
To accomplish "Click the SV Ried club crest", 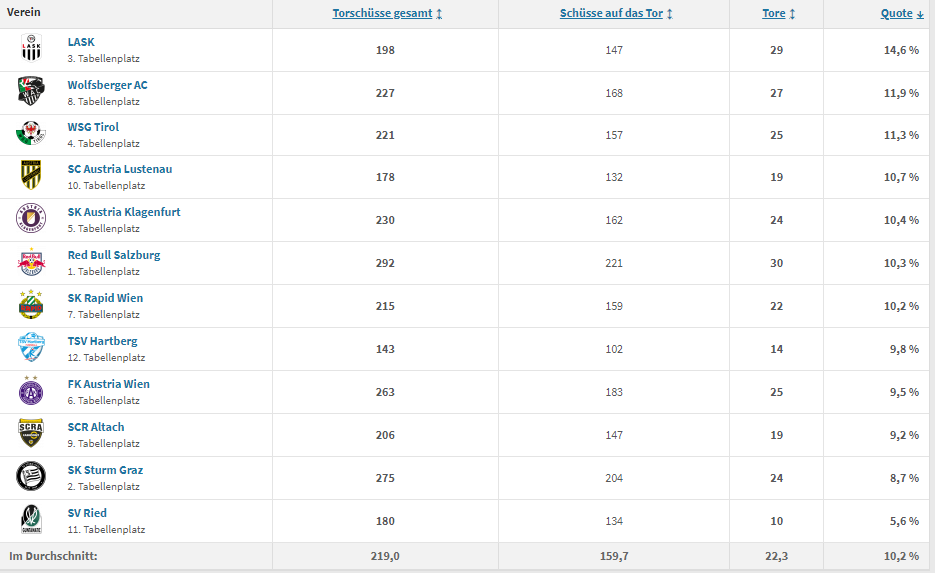I will [x=31, y=519].
